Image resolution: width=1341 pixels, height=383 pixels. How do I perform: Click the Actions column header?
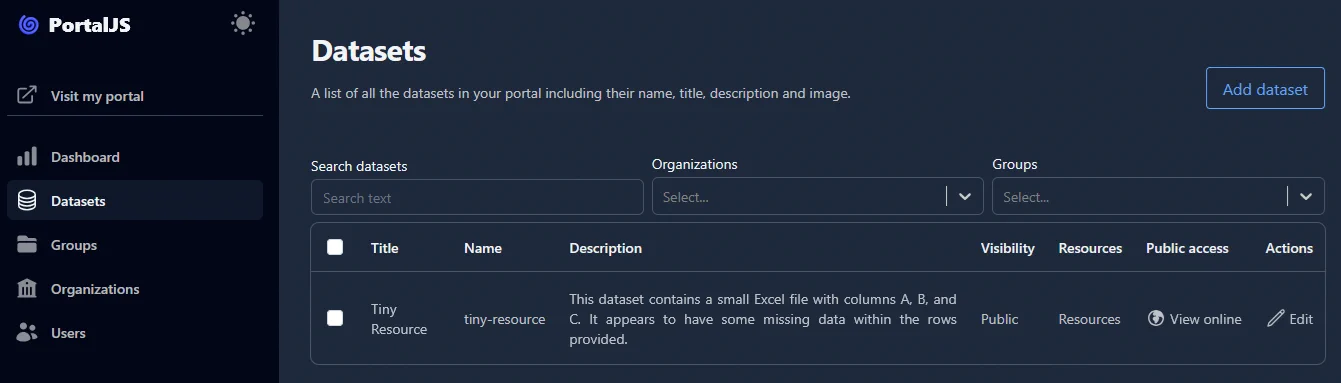1289,248
